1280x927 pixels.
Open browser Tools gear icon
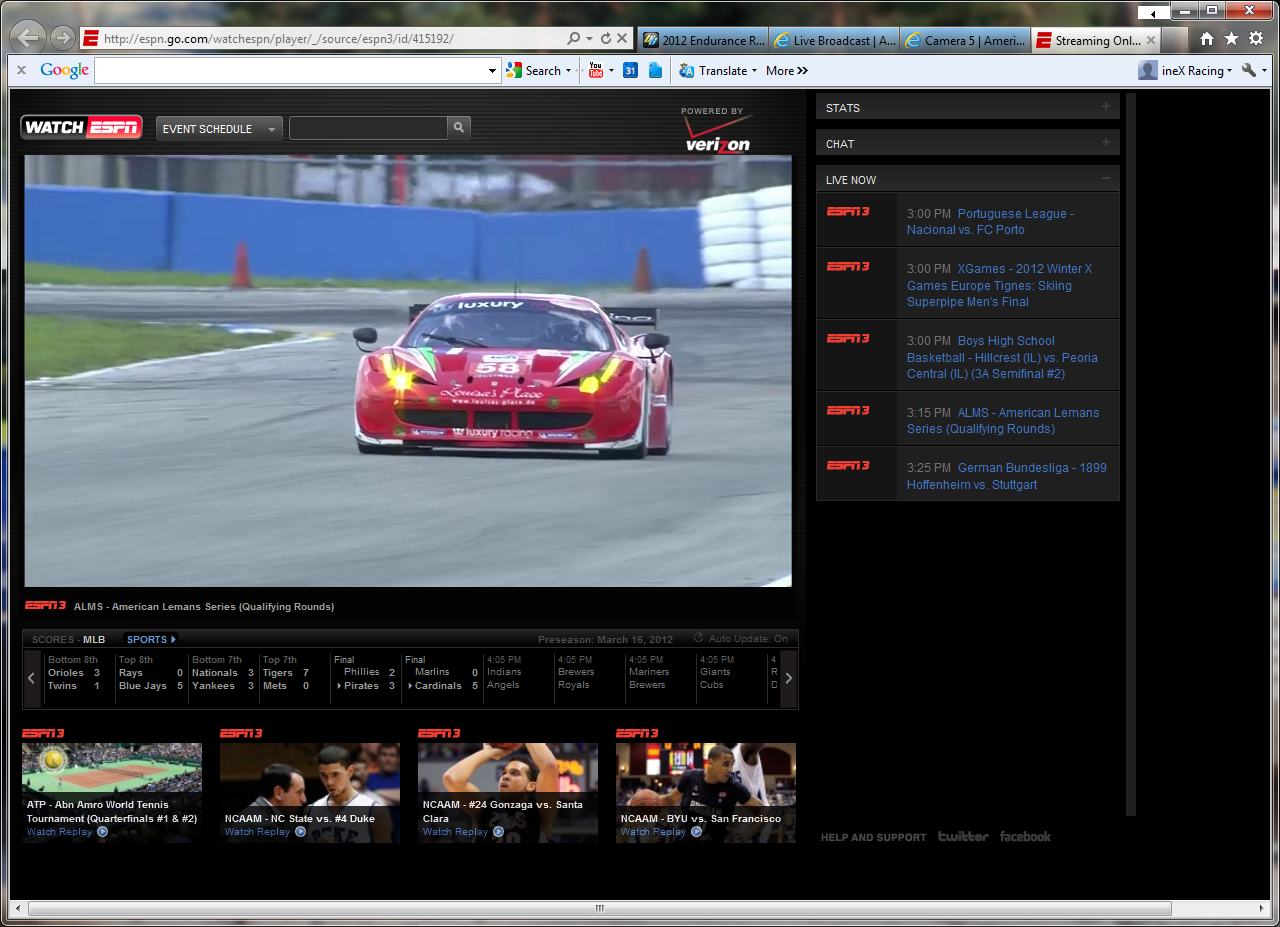click(1256, 39)
